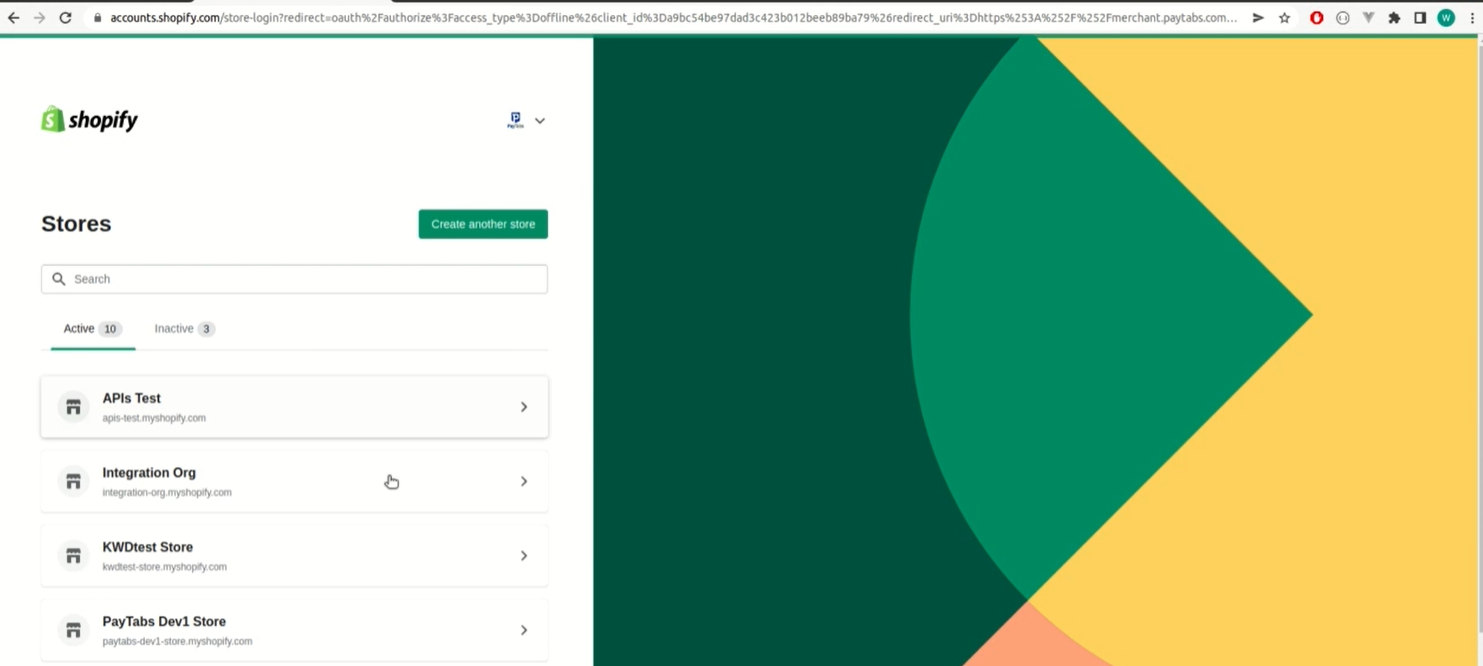Click the PayTabs account avatar icon
The width and height of the screenshot is (1483, 666).
[x=515, y=121]
